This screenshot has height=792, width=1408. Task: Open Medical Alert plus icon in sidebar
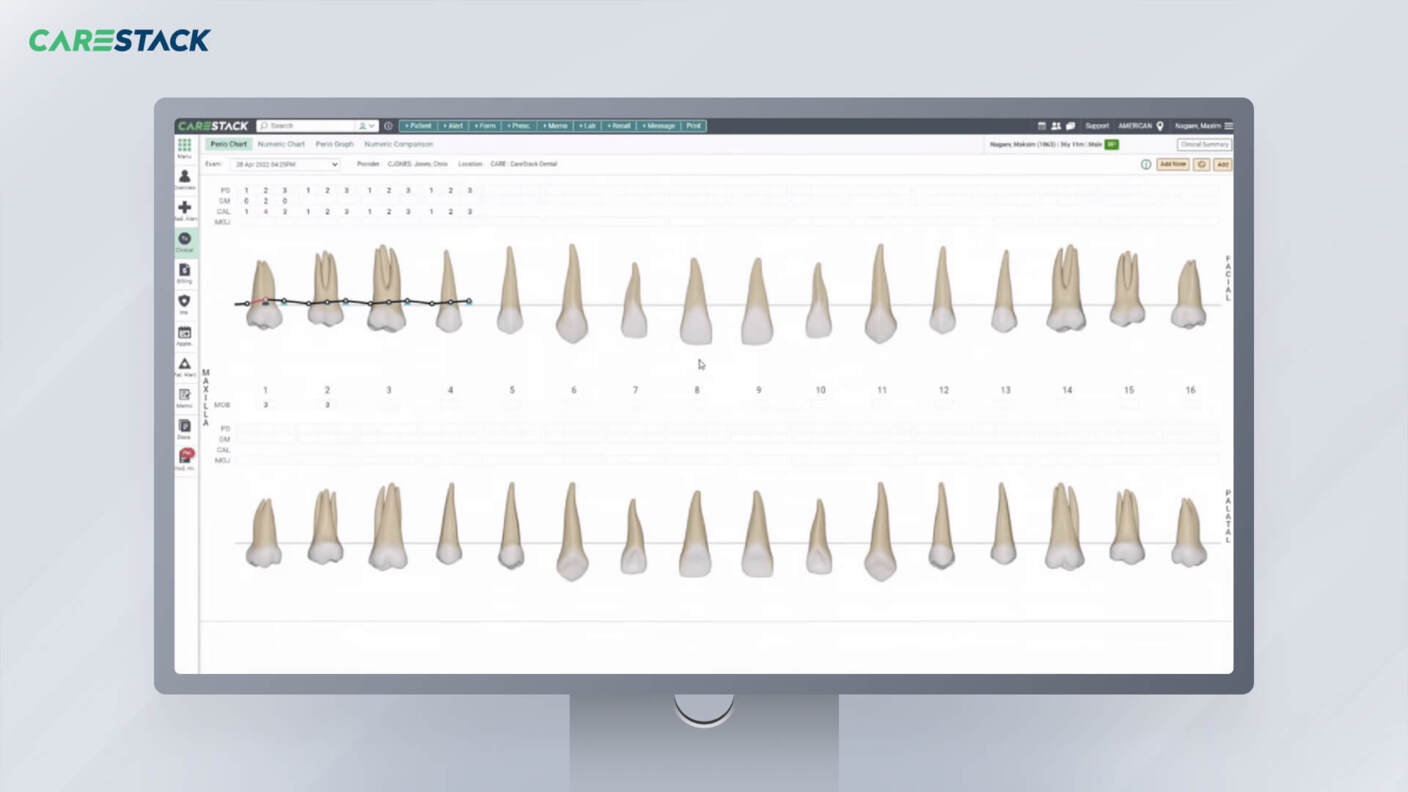184,210
